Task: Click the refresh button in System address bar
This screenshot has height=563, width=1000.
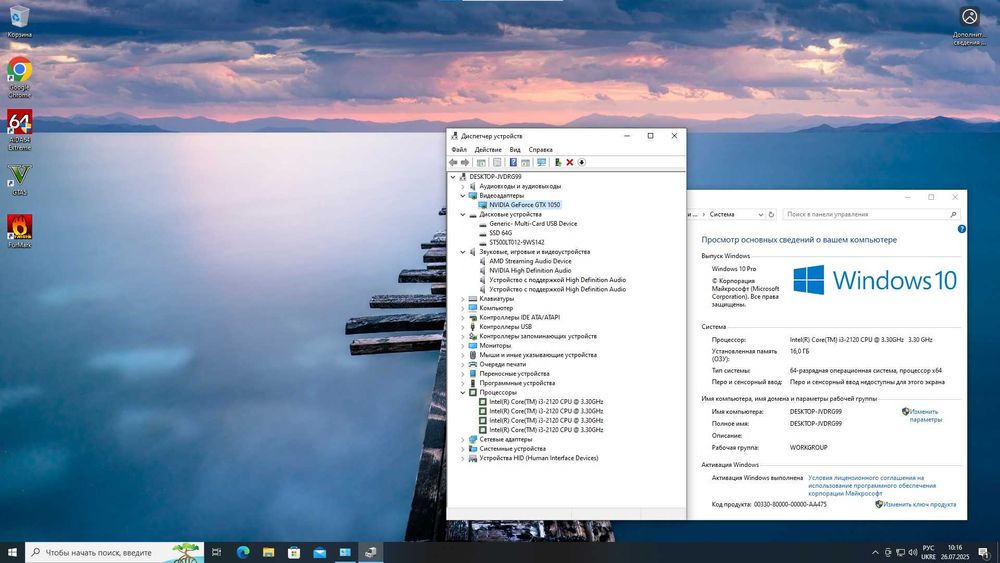Action: [x=771, y=214]
